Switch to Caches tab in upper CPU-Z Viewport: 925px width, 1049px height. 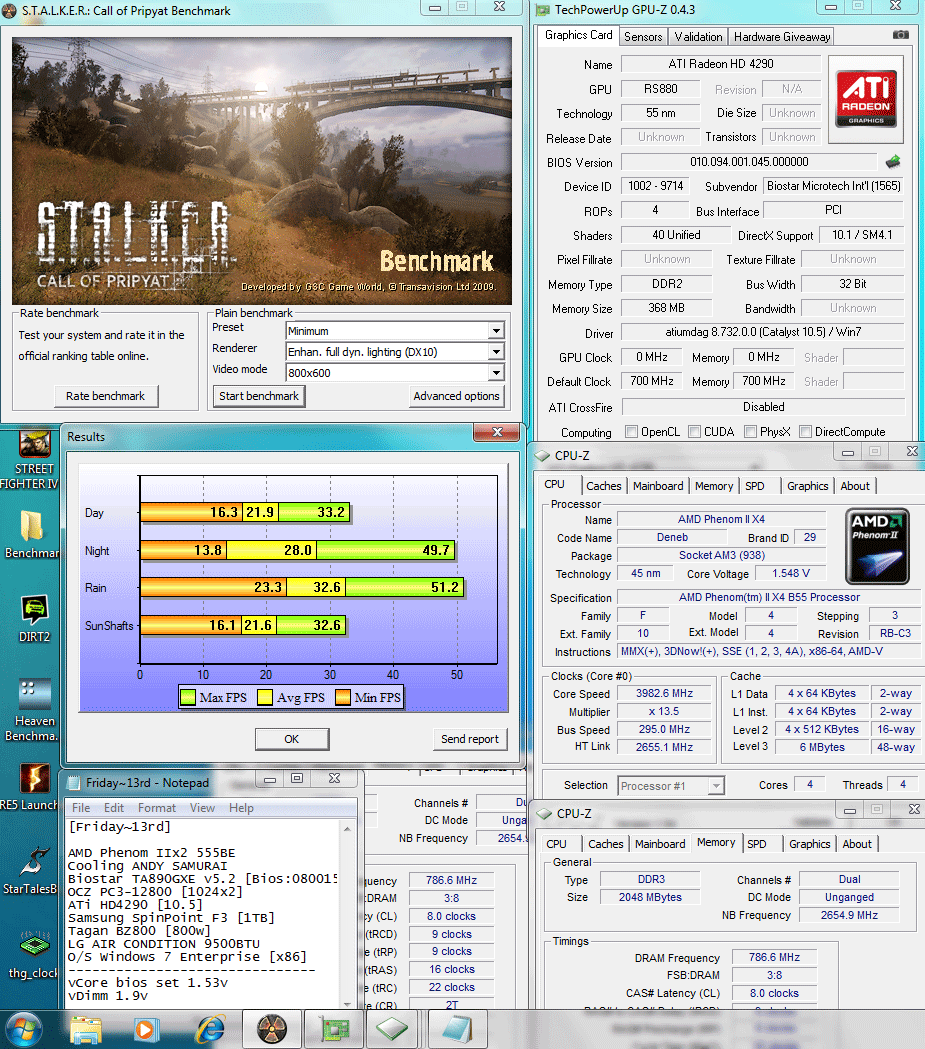click(603, 486)
